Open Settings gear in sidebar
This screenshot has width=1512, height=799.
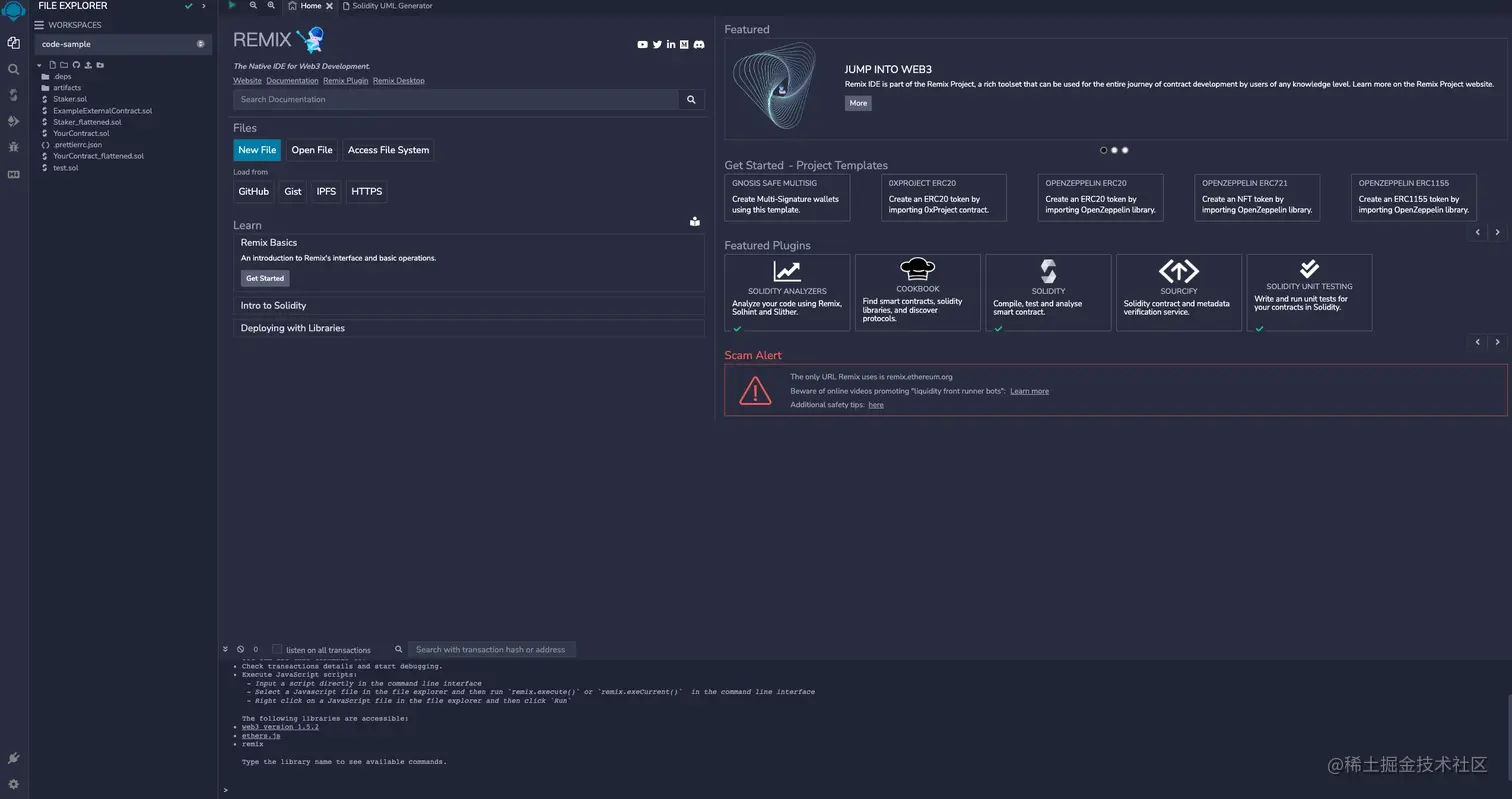[13, 784]
